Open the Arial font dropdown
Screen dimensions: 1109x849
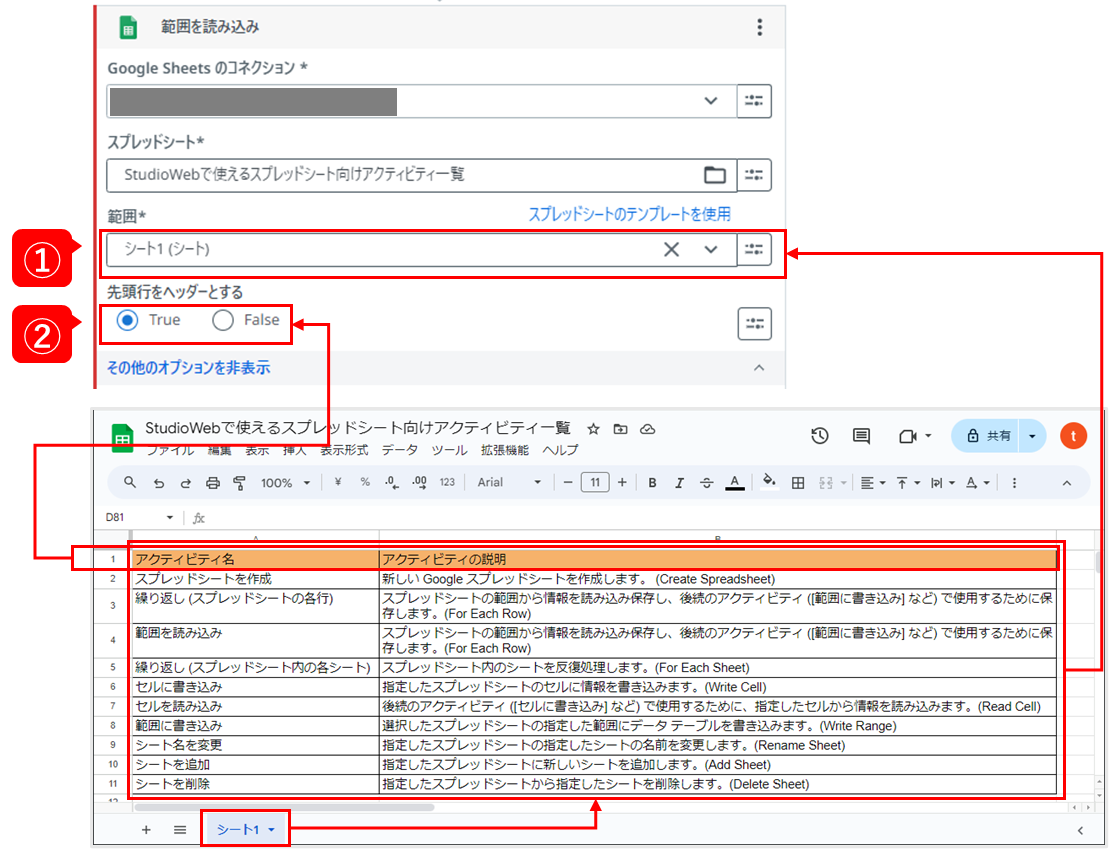509,483
